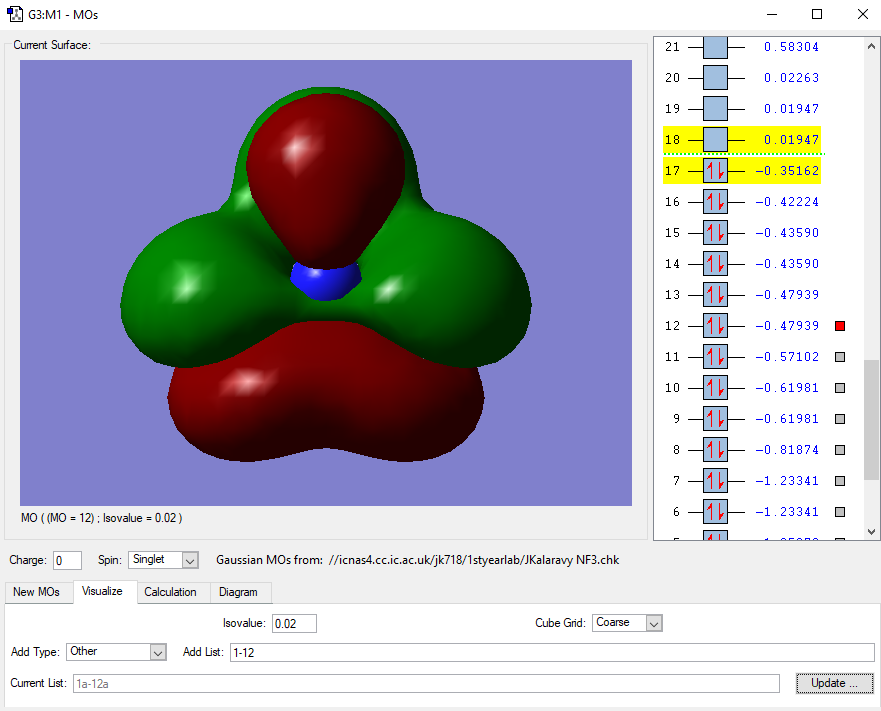The height and width of the screenshot is (711, 881).
Task: Open the Diagram tab
Action: click(238, 592)
